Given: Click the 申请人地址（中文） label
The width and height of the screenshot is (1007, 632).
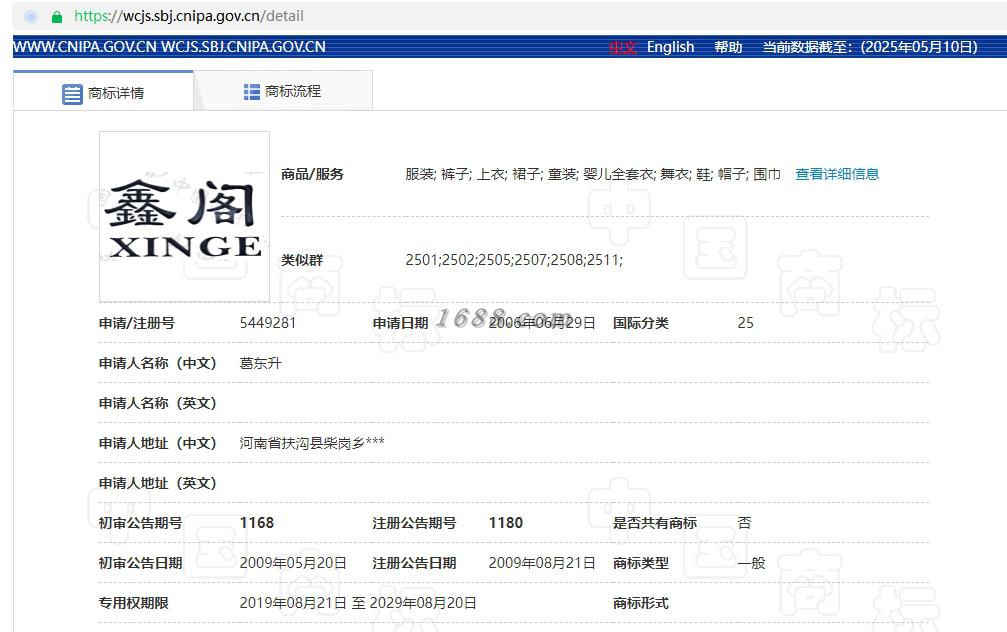Looking at the screenshot, I should pyautogui.click(x=157, y=443).
